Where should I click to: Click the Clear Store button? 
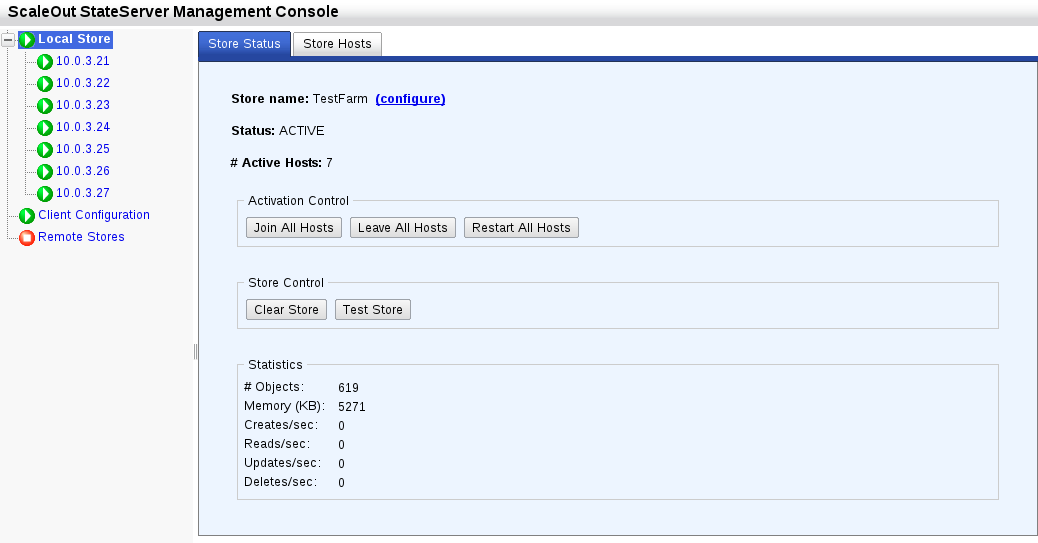[287, 310]
